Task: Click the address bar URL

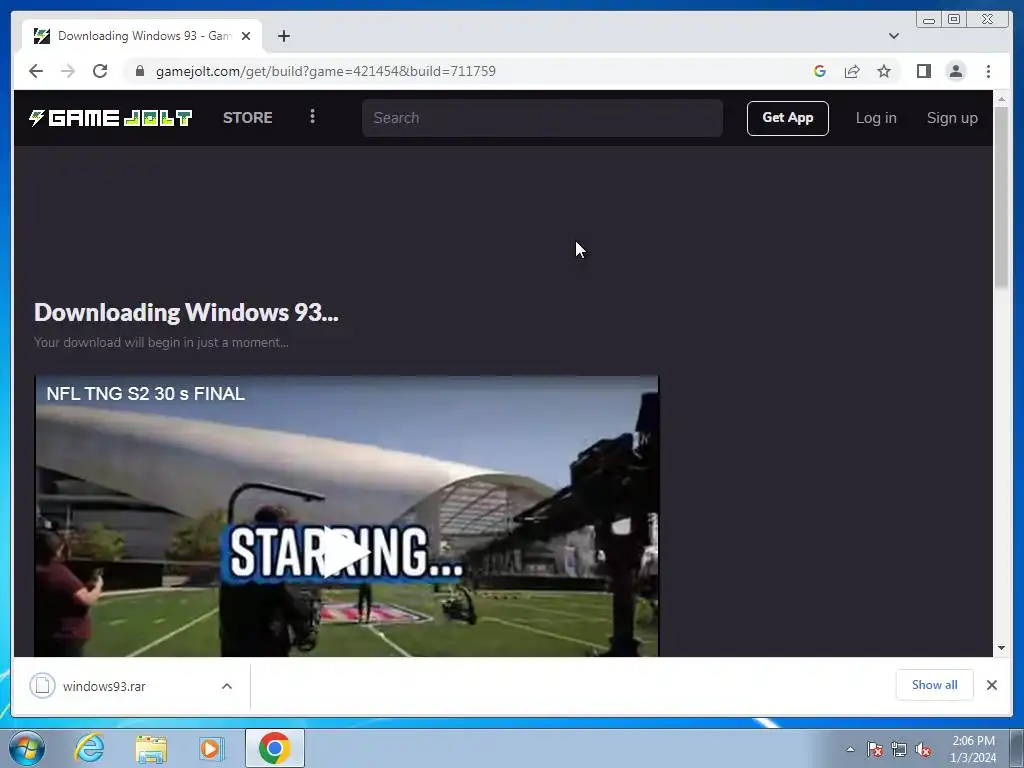Action: [326, 71]
